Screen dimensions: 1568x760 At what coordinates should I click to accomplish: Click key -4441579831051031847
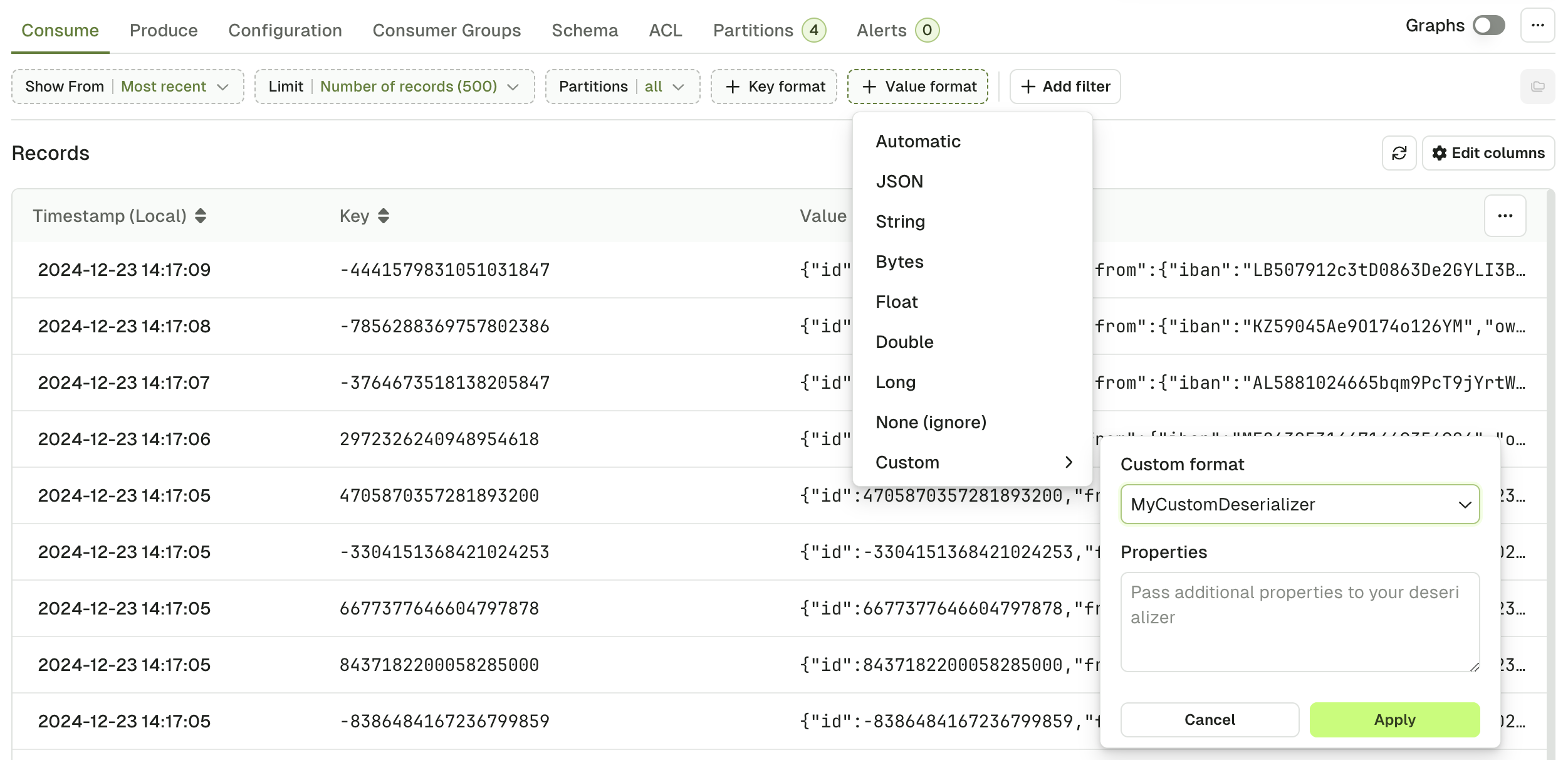(444, 270)
